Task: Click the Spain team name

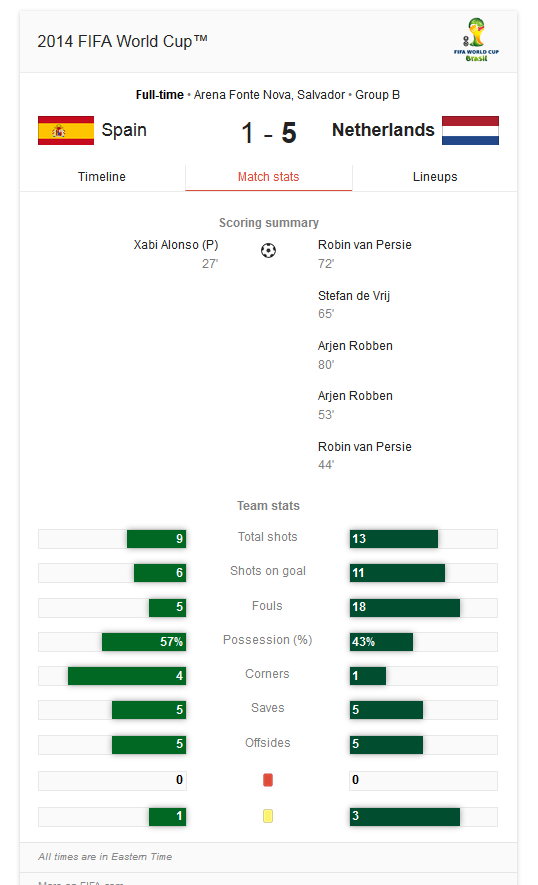Action: (x=124, y=130)
